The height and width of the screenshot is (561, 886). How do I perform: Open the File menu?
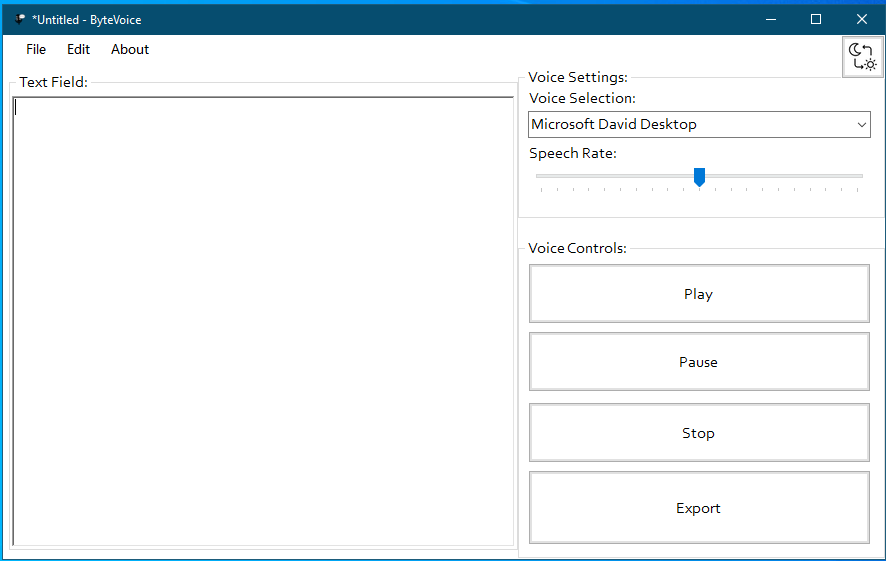[36, 50]
